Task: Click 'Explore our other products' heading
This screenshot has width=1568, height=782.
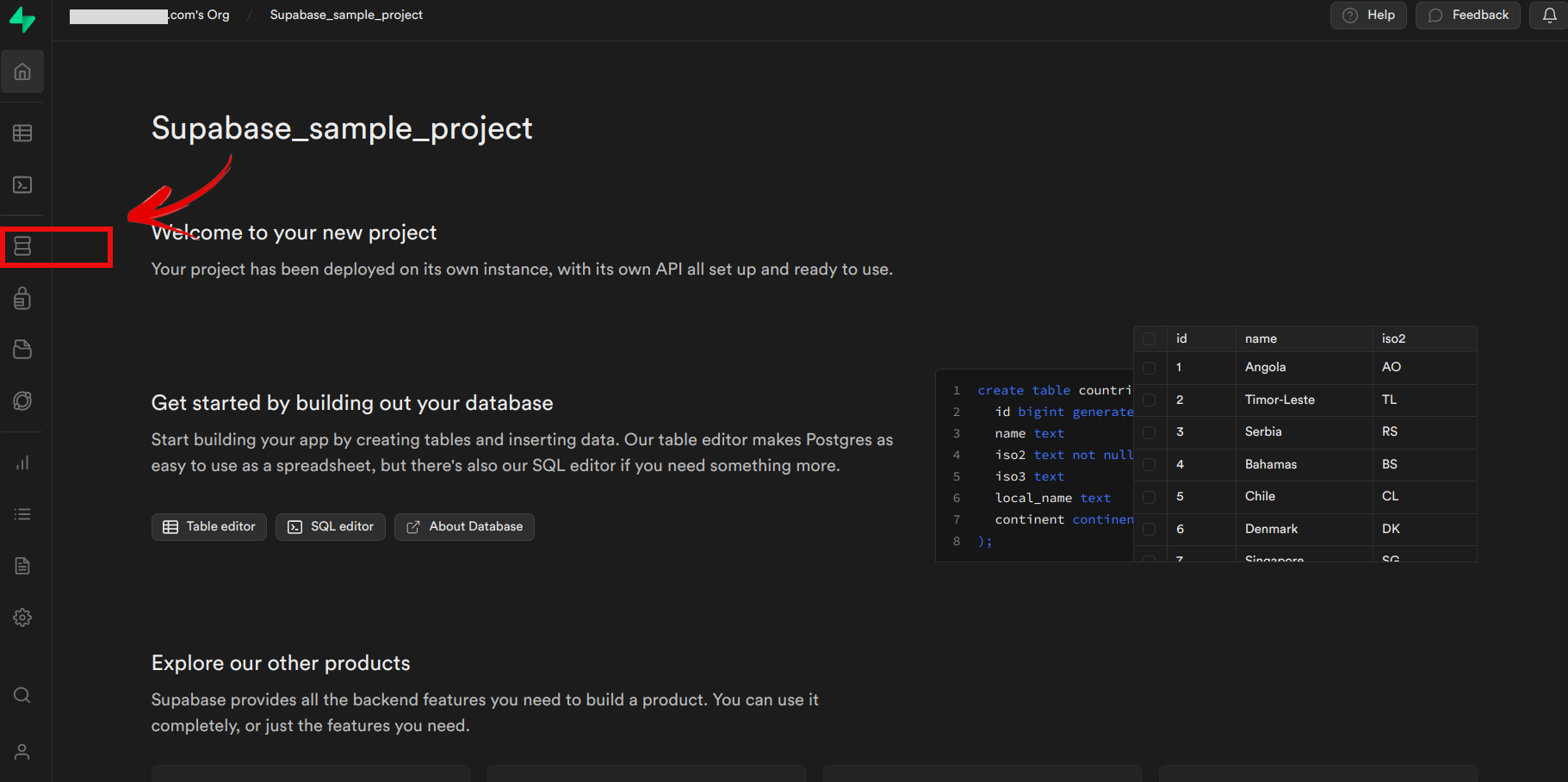Action: pyautogui.click(x=281, y=663)
